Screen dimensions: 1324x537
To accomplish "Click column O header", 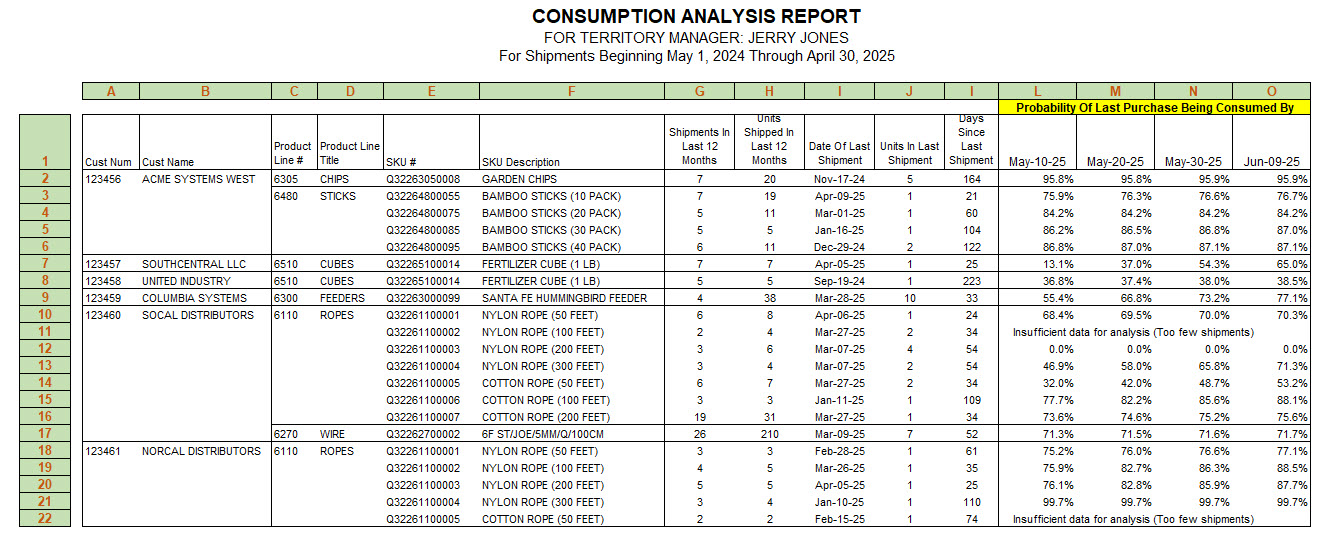I will coord(1270,91).
